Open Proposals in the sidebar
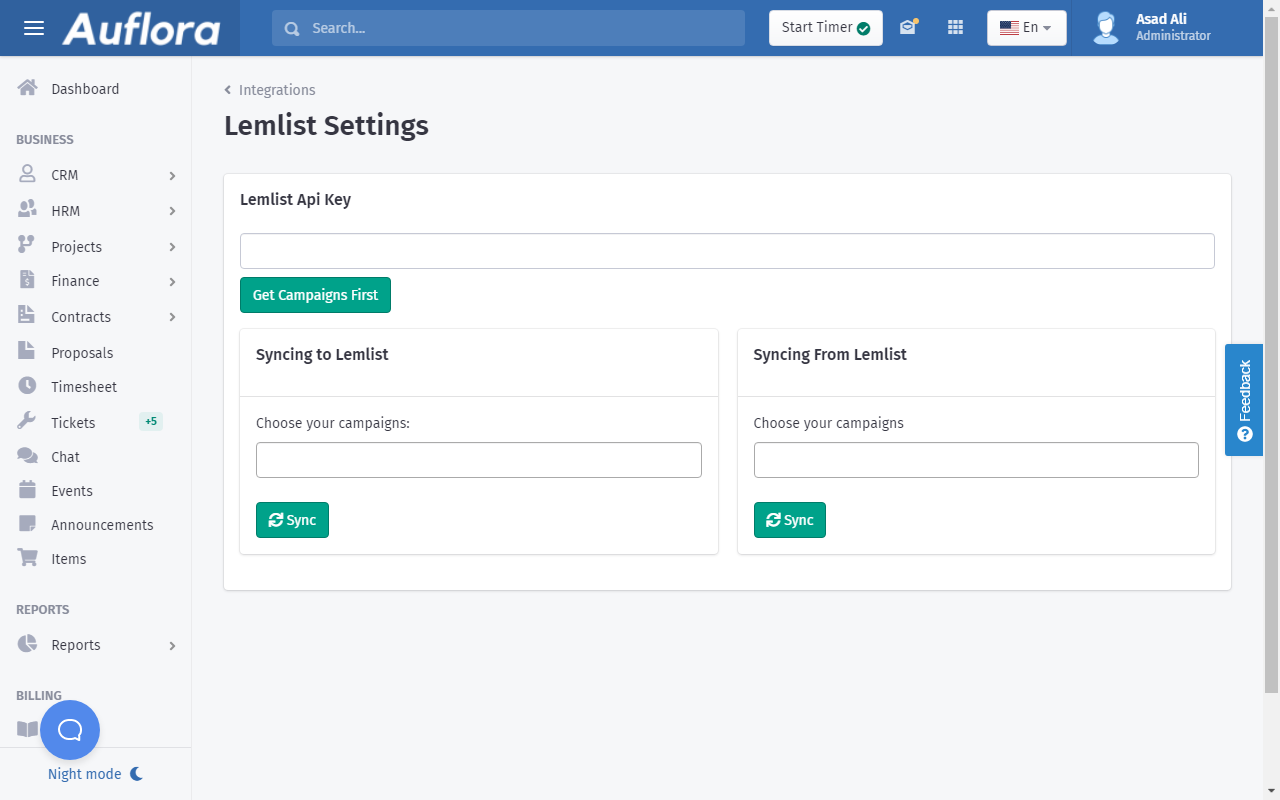The width and height of the screenshot is (1280, 800). click(x=82, y=353)
